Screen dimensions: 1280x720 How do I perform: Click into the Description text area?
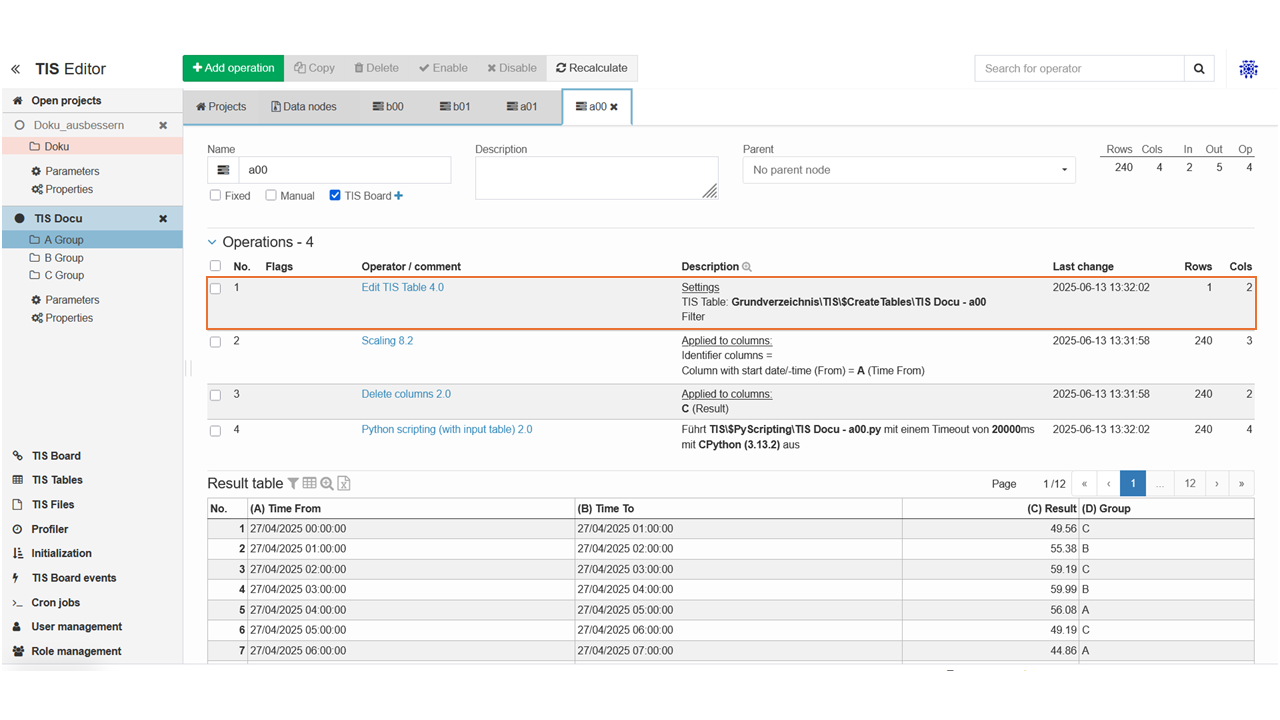pos(597,178)
